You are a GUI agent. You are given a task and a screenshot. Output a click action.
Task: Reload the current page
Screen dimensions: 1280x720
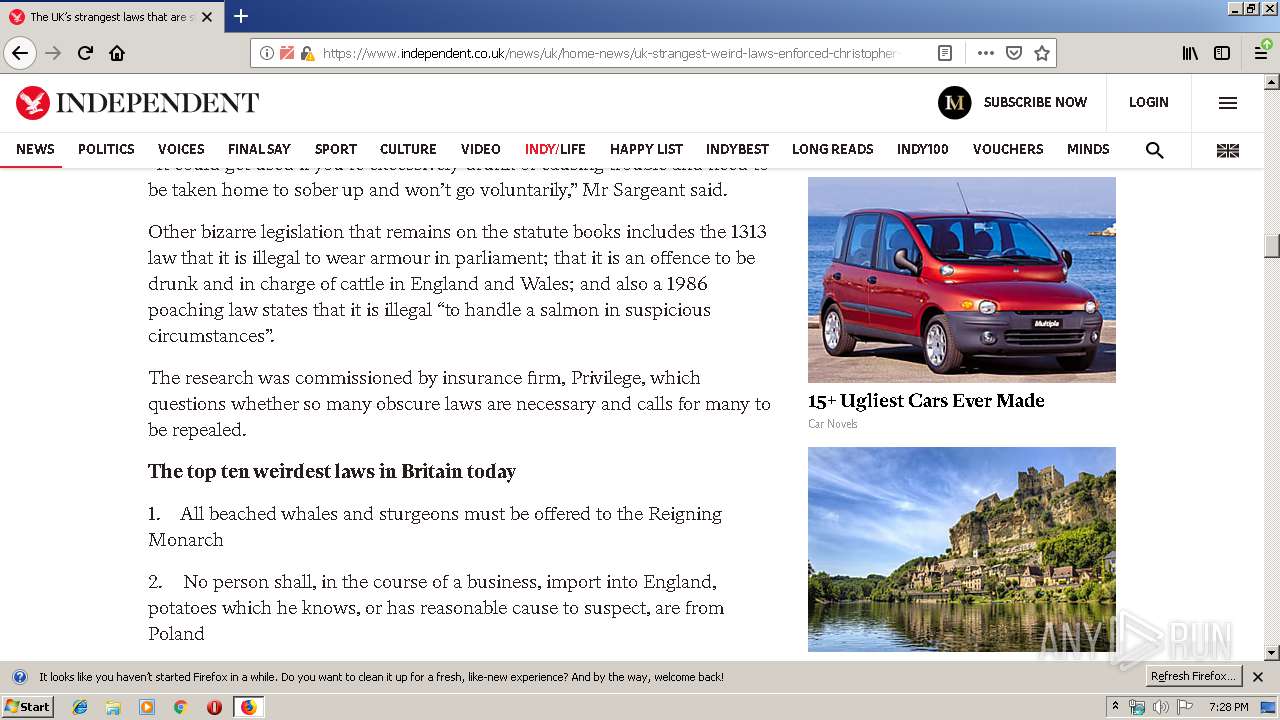click(x=85, y=53)
